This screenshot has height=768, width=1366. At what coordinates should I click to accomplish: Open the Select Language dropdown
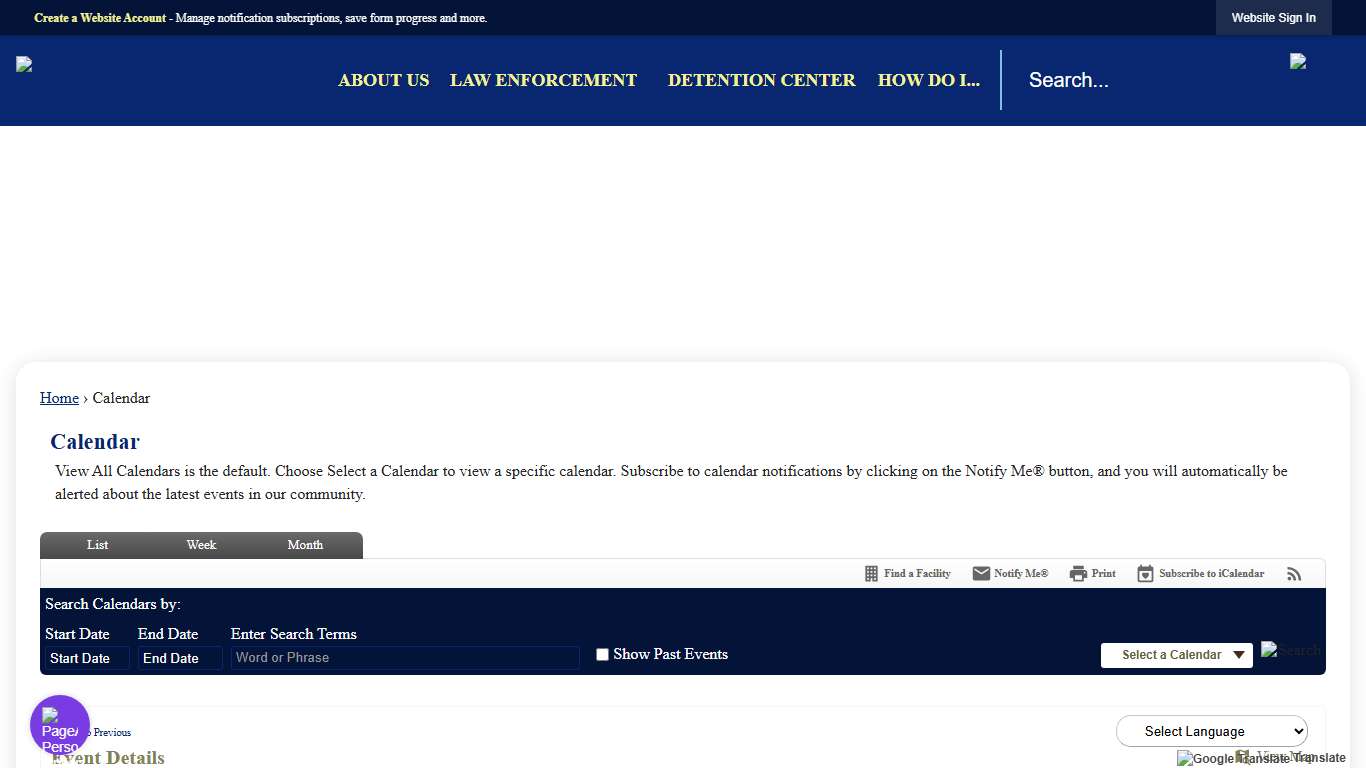pos(1211,731)
